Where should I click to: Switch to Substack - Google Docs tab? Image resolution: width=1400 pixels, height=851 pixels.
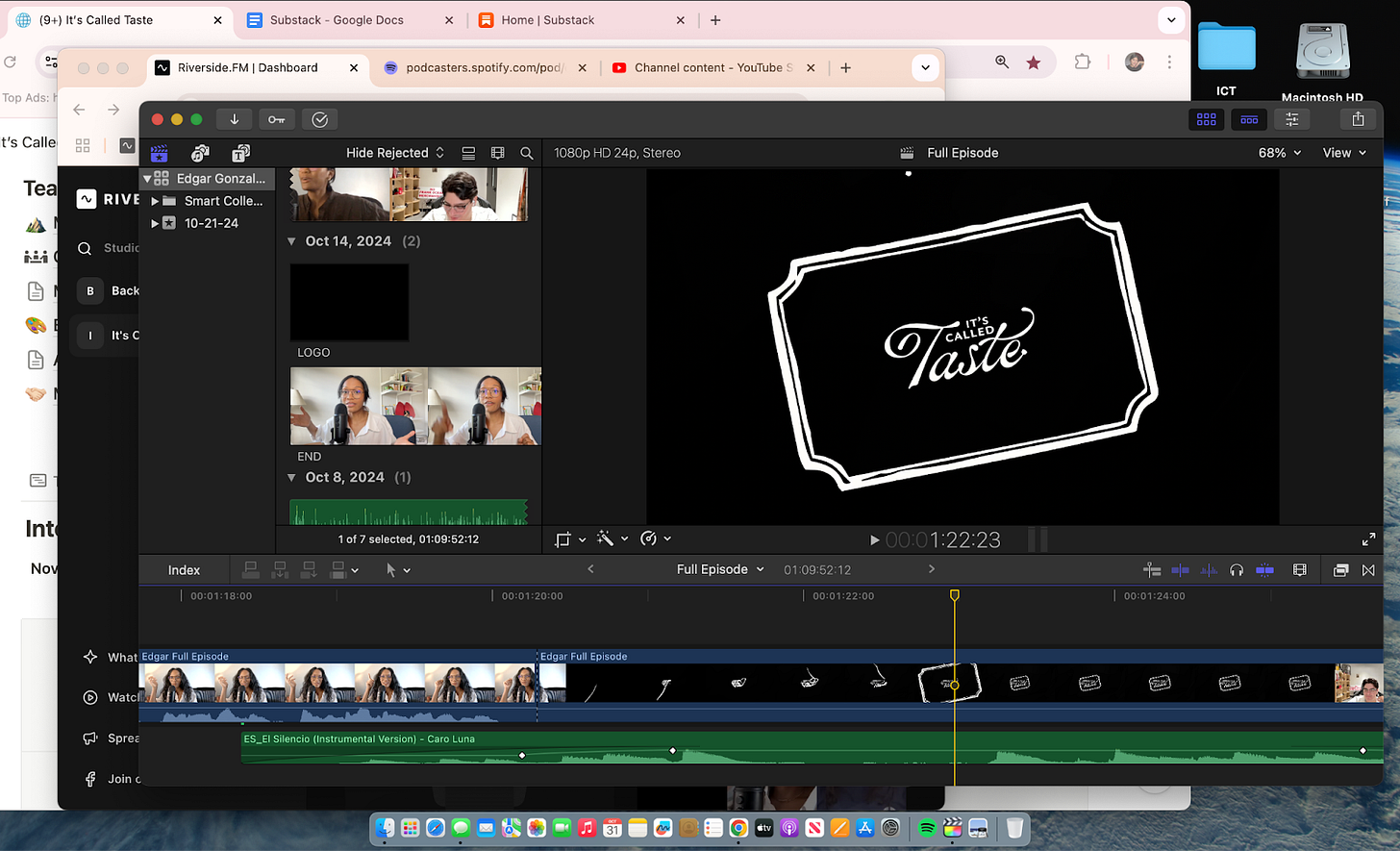337,20
